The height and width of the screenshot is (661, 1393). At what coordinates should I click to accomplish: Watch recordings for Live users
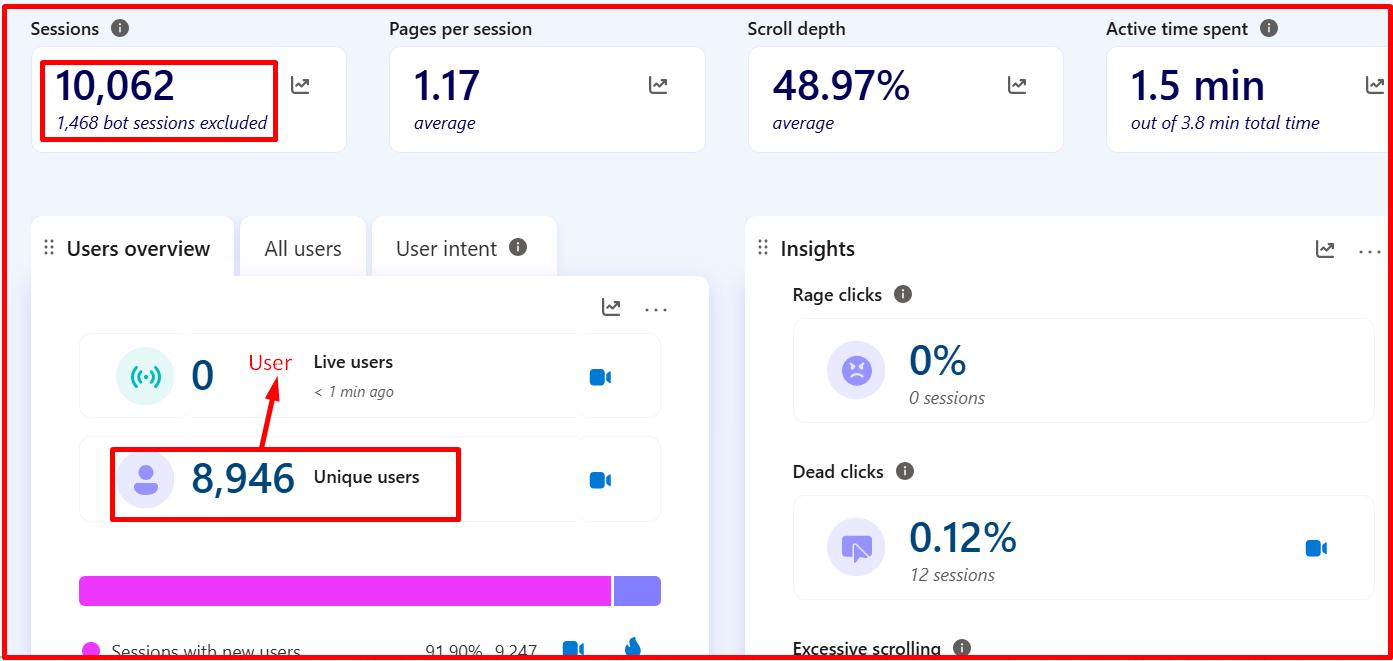(x=600, y=377)
